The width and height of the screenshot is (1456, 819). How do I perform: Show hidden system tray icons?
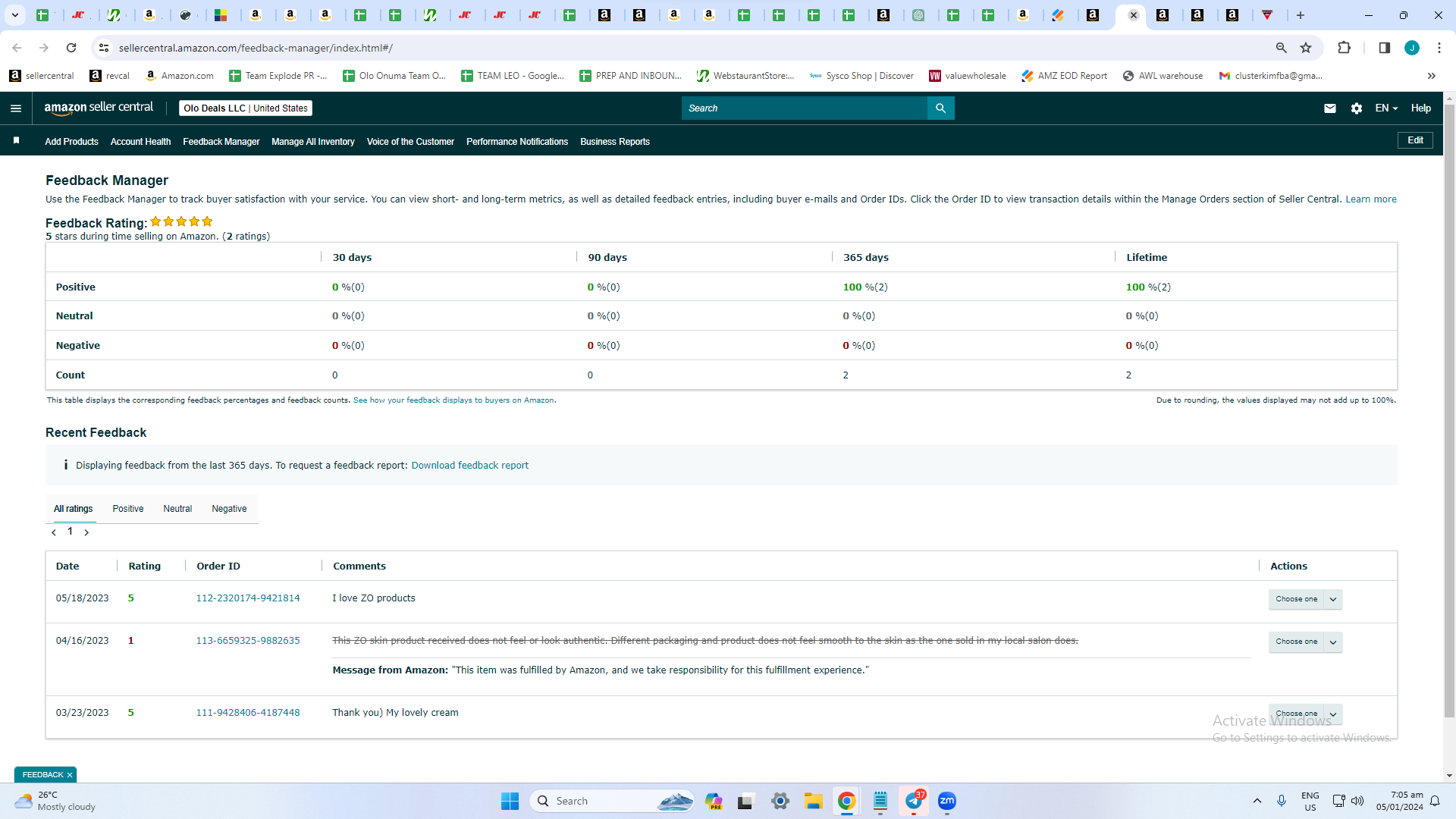[1257, 801]
